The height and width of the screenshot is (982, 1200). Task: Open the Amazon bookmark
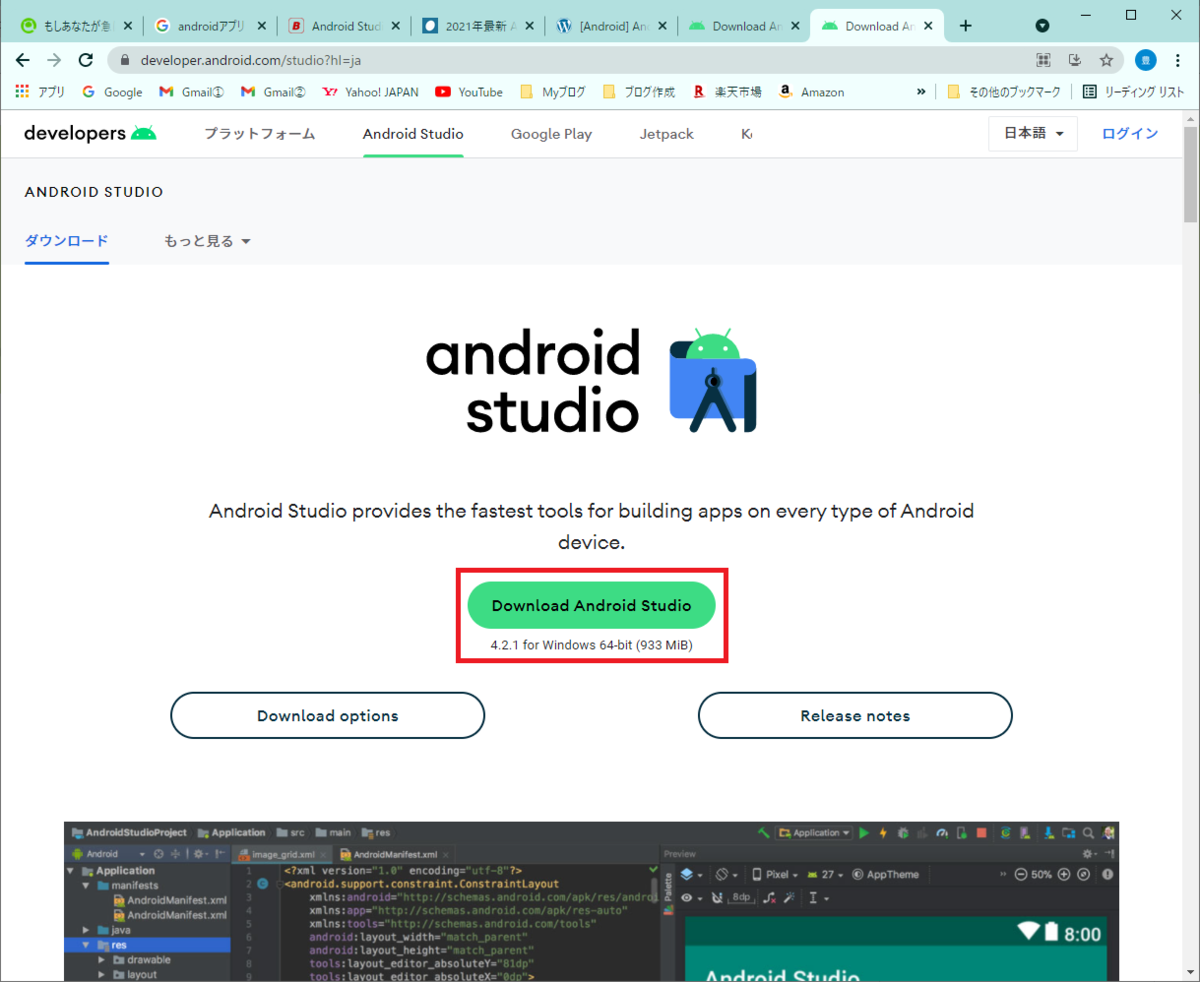tap(810, 92)
